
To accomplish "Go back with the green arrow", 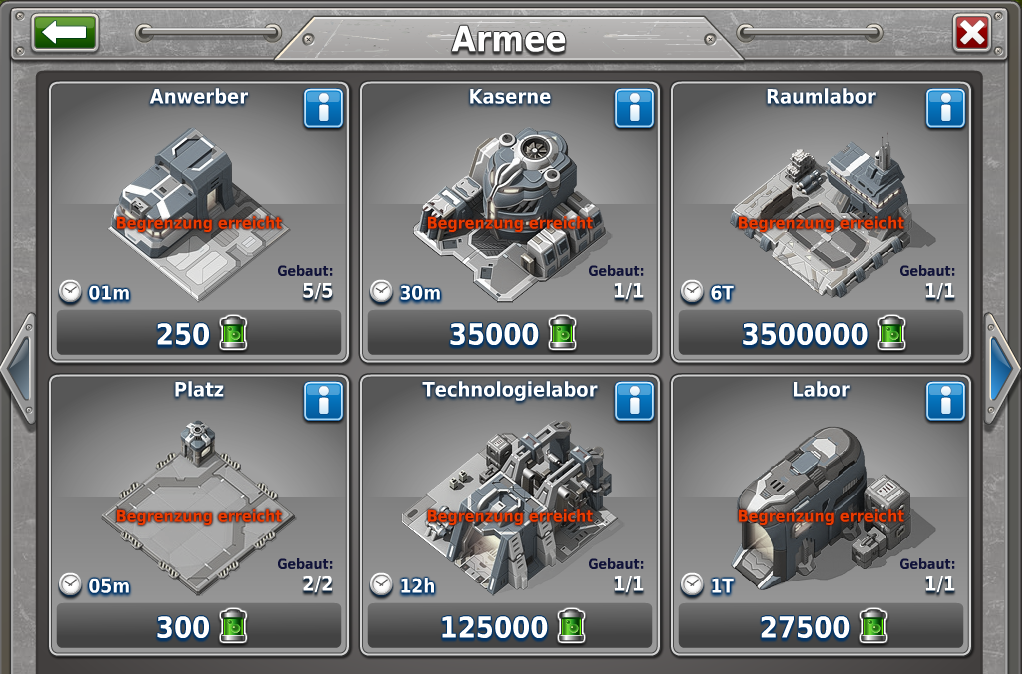I will (65, 32).
